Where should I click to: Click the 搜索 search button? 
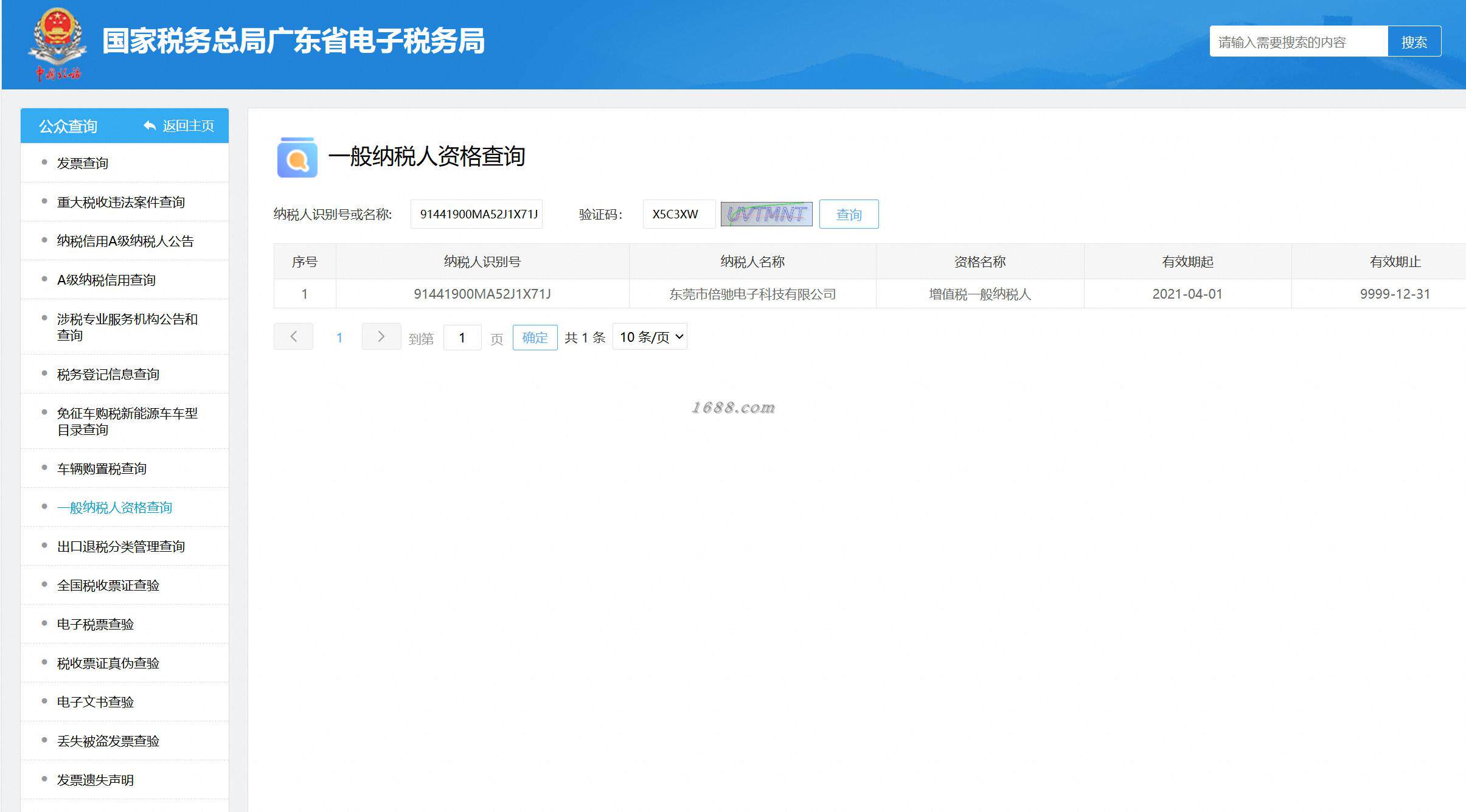point(1414,42)
